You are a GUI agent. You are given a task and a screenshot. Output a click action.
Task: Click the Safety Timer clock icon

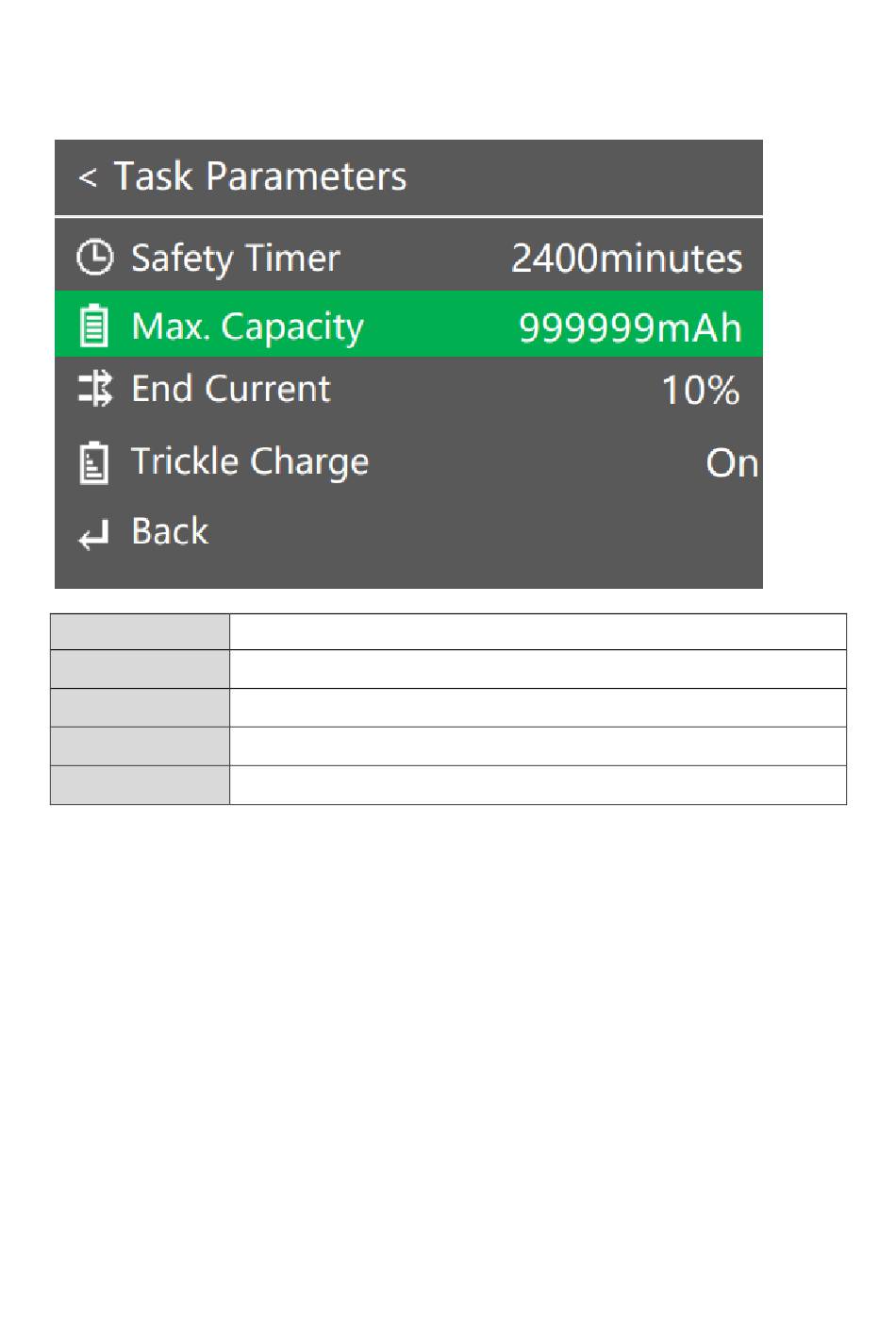pos(94,258)
